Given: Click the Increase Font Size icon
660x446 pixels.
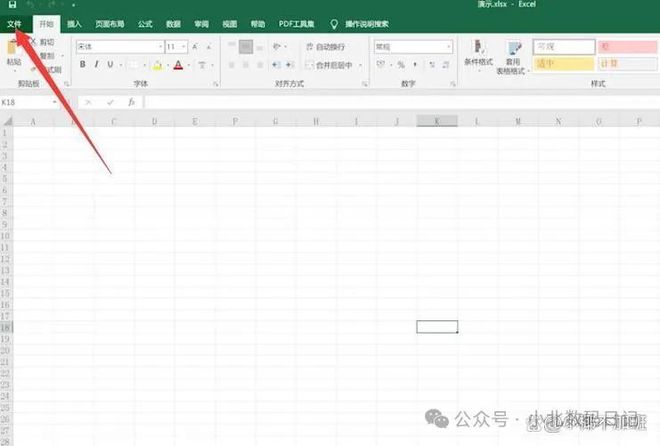Looking at the screenshot, I should (195, 47).
